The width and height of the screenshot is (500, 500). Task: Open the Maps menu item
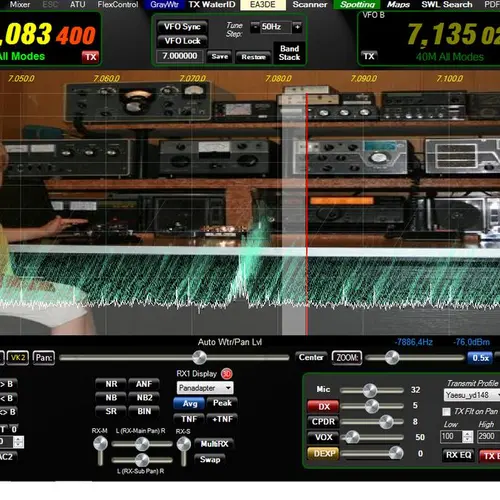[x=398, y=4]
